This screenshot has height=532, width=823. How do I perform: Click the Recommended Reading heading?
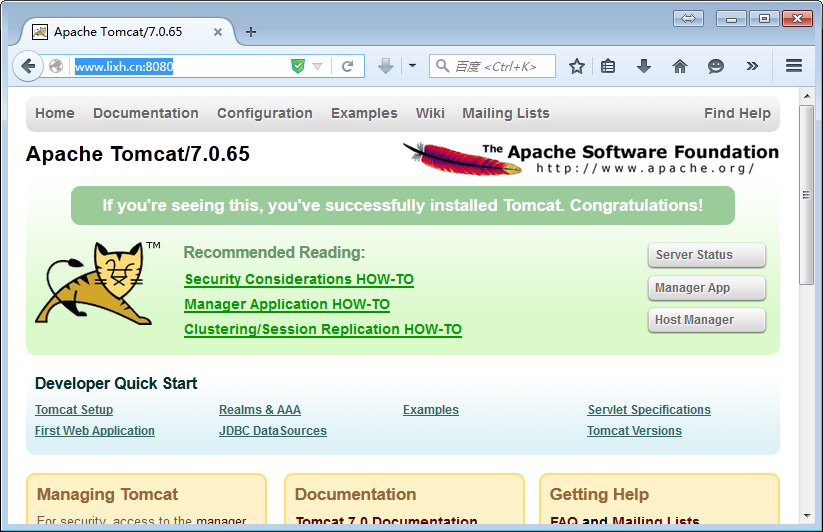(274, 252)
